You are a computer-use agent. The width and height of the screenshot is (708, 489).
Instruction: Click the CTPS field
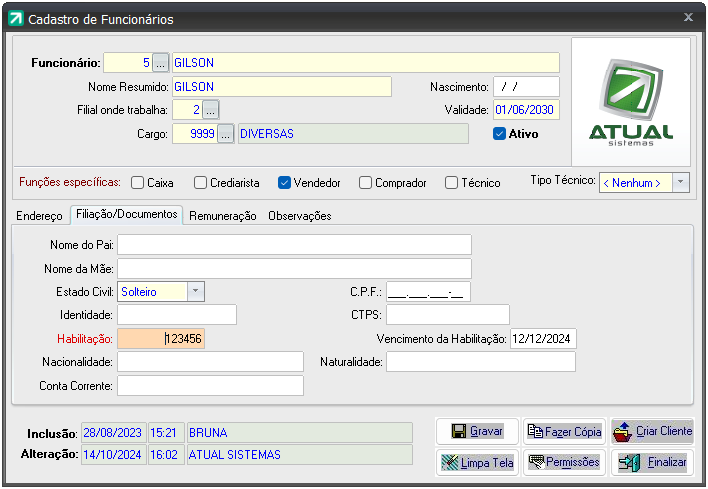click(448, 315)
